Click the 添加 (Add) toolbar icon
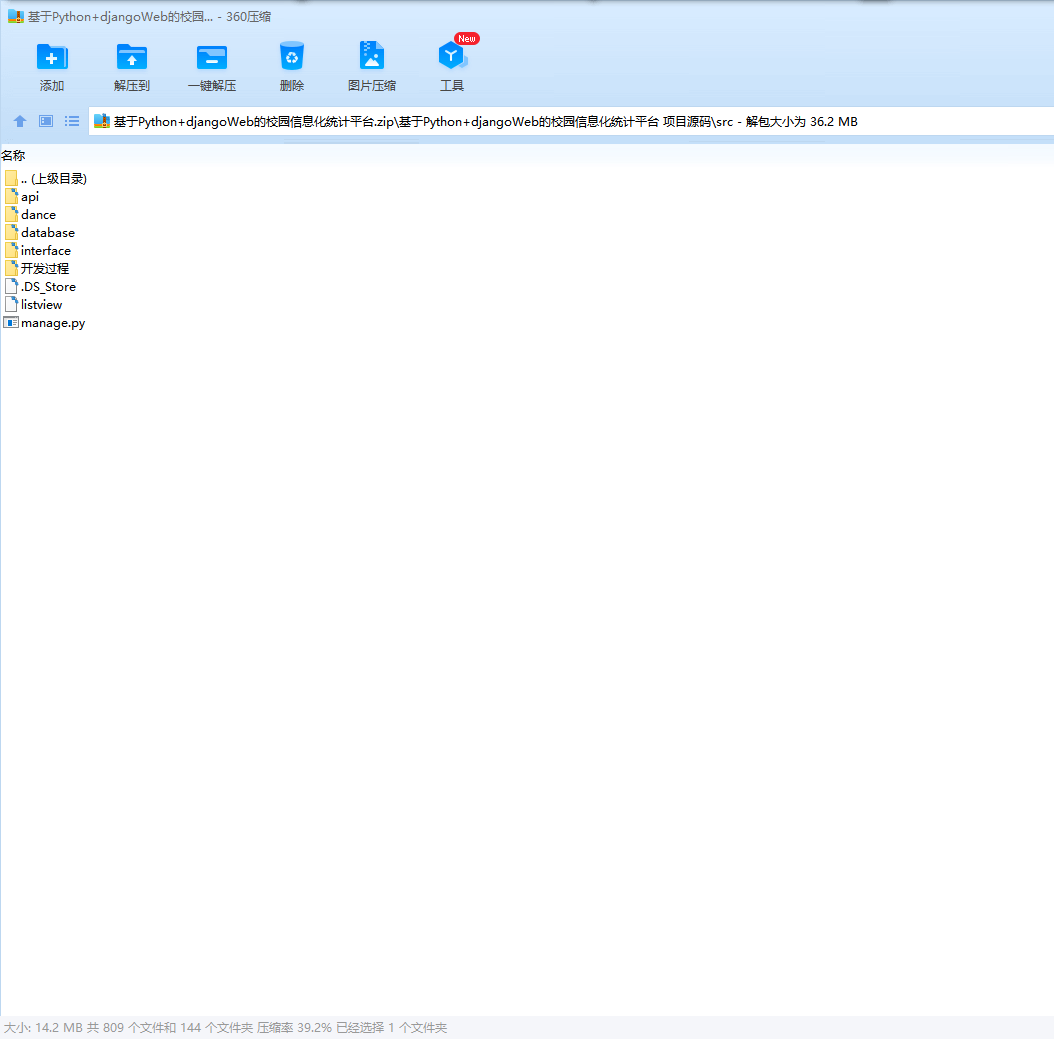1054x1039 pixels. click(x=52, y=57)
